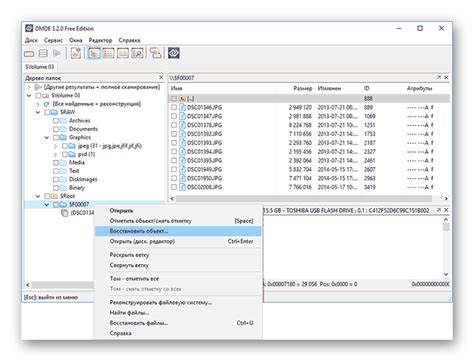Image resolution: width=474 pixels, height=361 pixels.
Task: Click the file icon of DSC01346.JPG
Action: 182,107
